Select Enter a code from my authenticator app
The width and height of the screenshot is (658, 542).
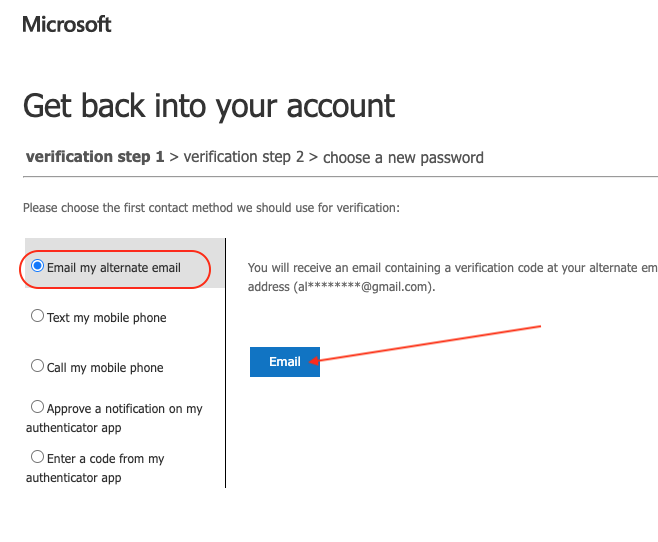pyautogui.click(x=37, y=457)
